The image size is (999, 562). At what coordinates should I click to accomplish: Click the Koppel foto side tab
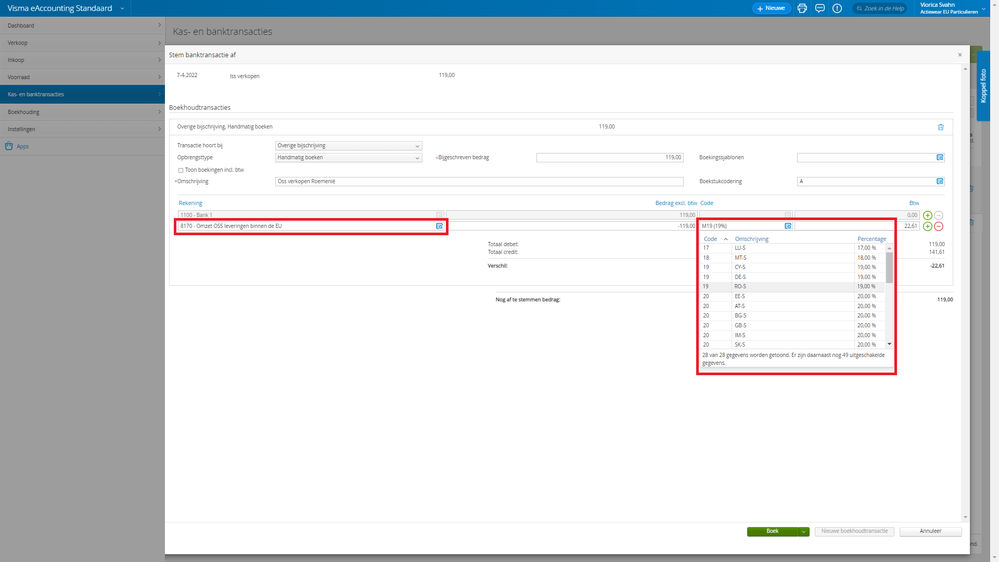983,85
